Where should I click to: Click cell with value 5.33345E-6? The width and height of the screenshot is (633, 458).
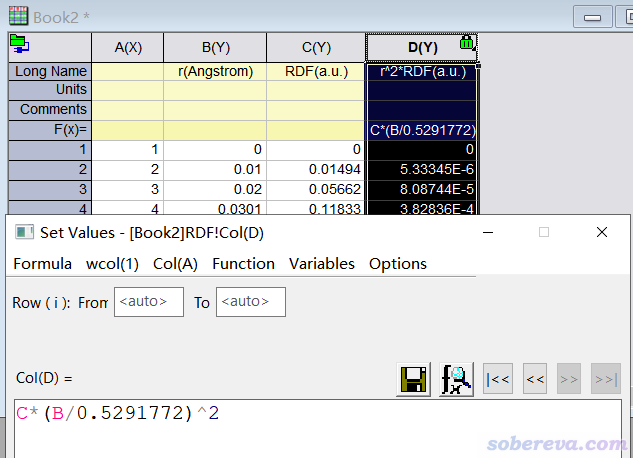coord(422,169)
